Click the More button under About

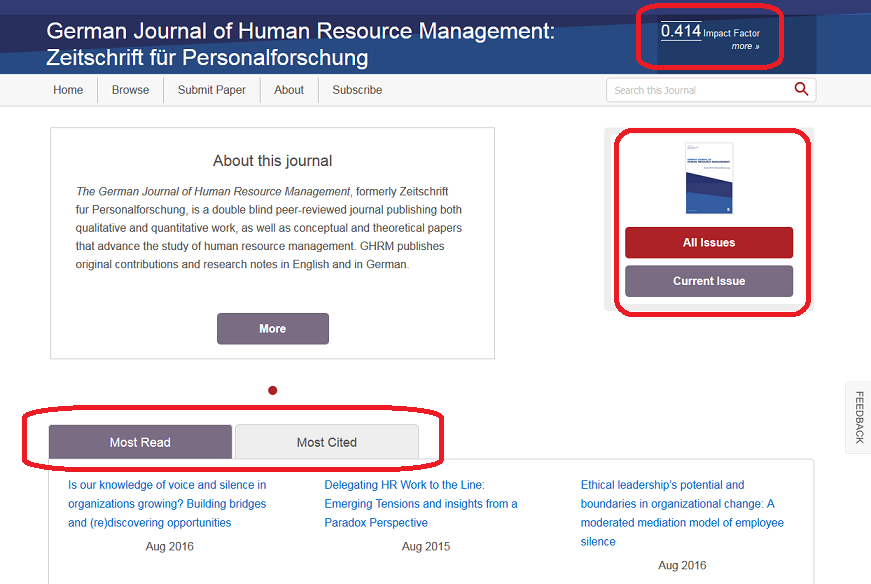pos(272,329)
